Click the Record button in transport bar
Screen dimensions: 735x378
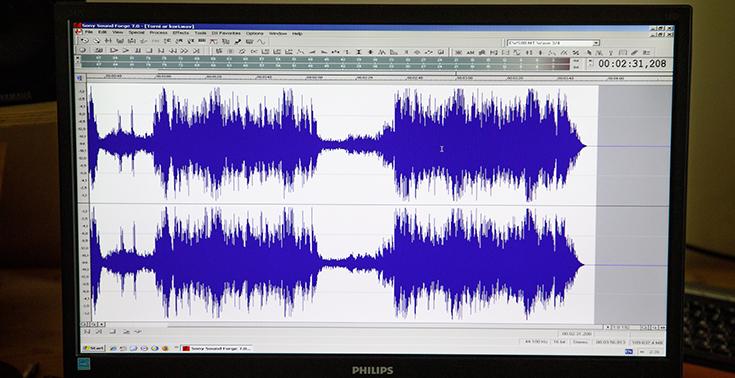pos(82,50)
